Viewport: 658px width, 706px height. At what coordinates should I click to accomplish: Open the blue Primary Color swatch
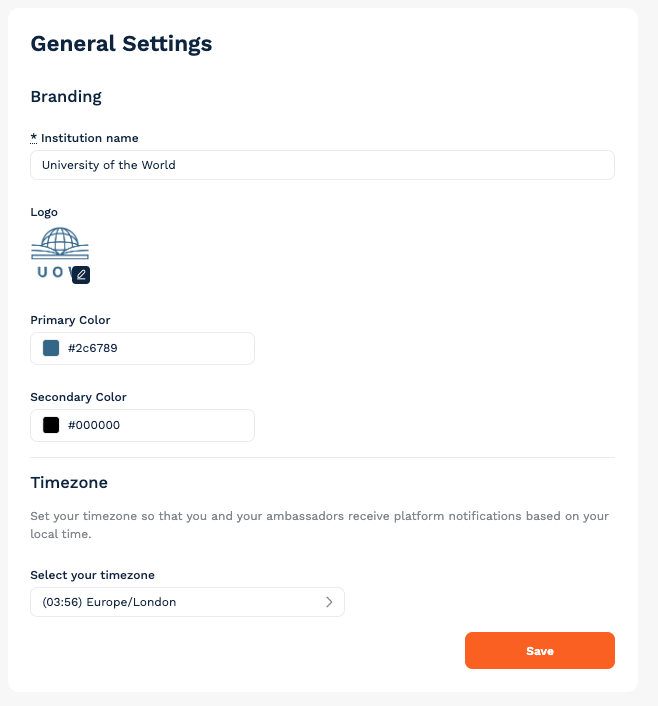[51, 348]
